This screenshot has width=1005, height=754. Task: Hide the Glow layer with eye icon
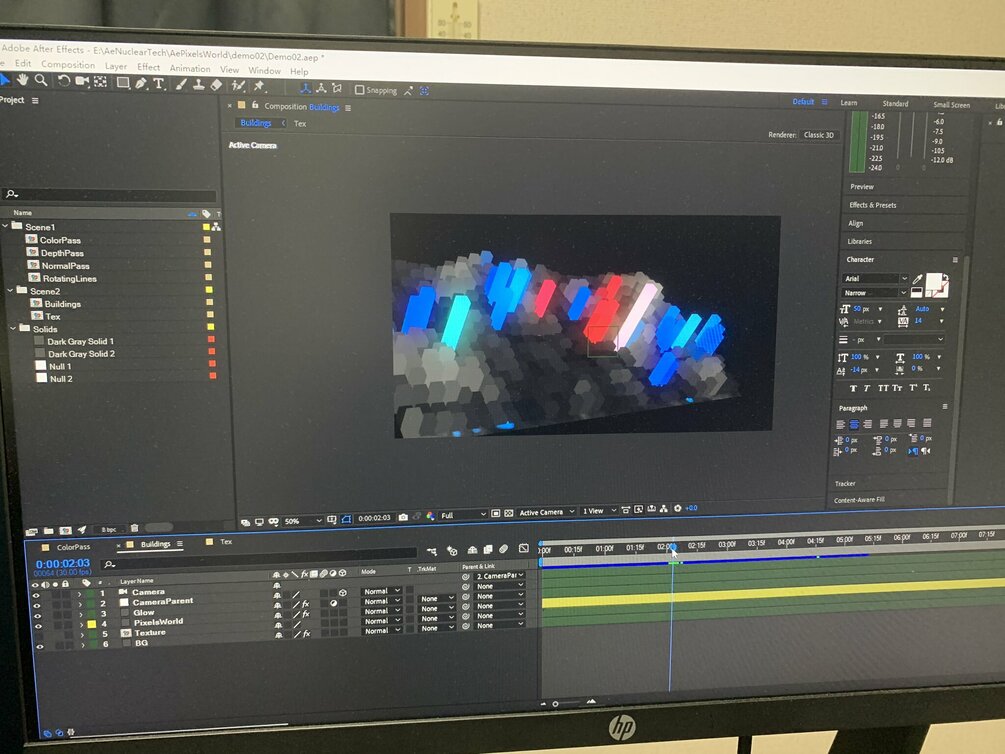pyautogui.click(x=37, y=616)
